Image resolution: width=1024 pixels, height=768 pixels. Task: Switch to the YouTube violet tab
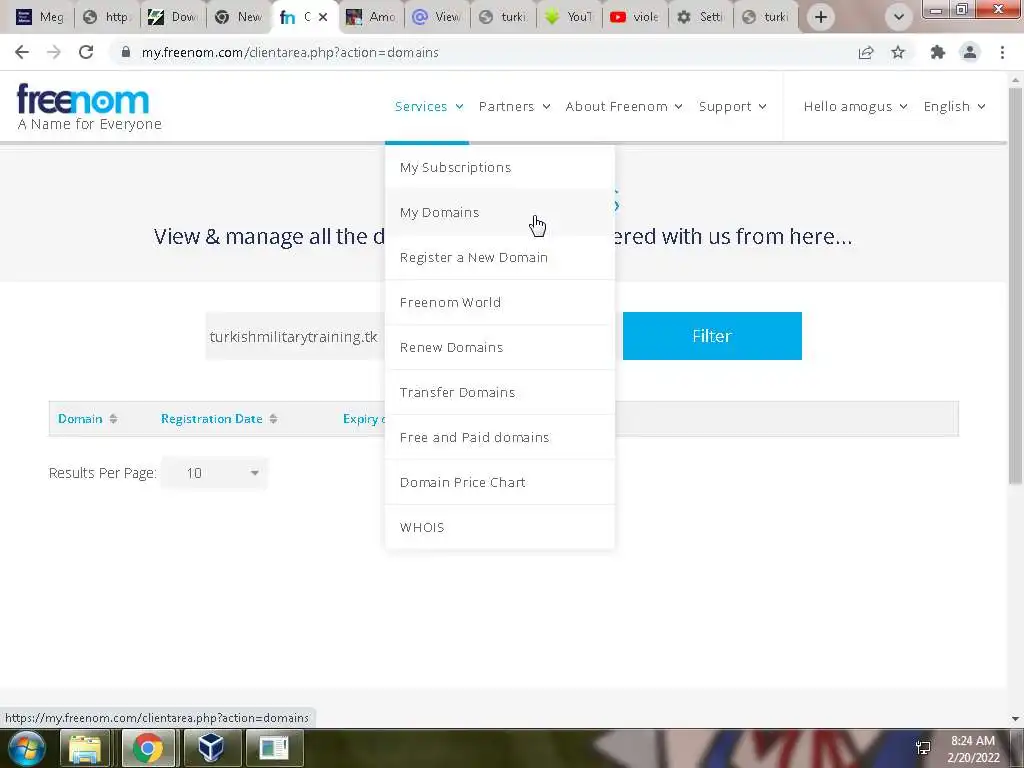point(635,17)
